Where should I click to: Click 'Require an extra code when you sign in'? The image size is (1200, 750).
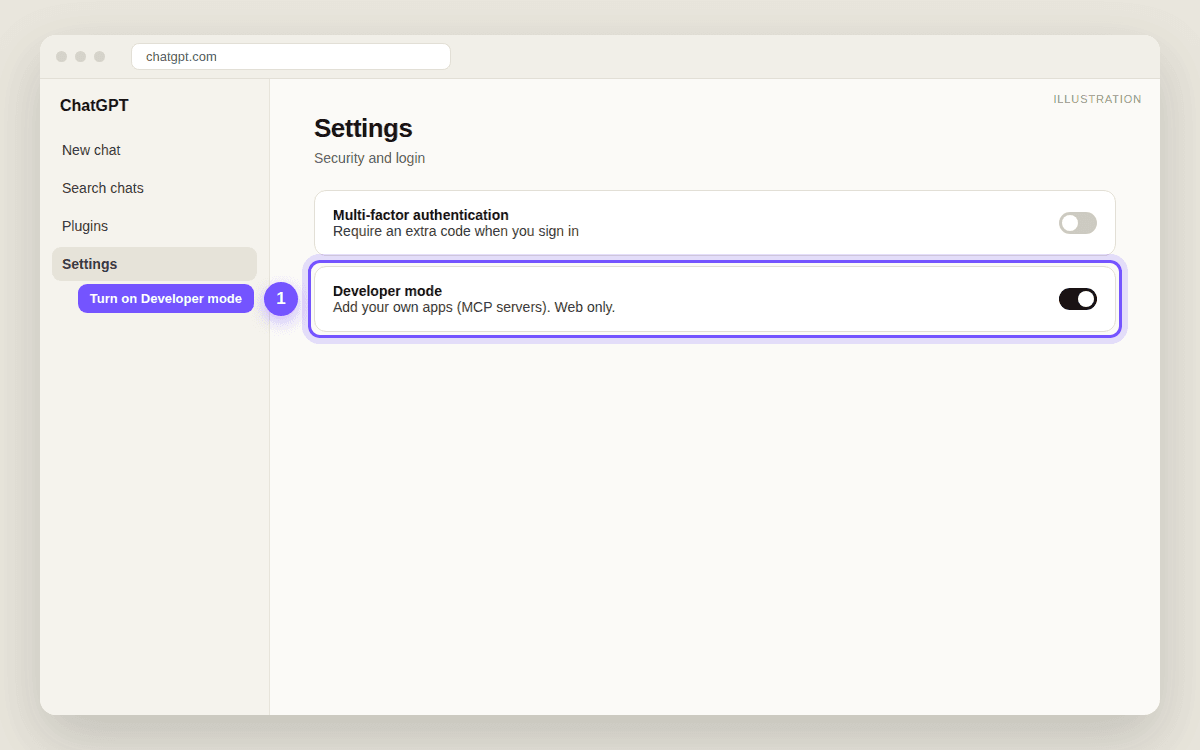pos(456,231)
